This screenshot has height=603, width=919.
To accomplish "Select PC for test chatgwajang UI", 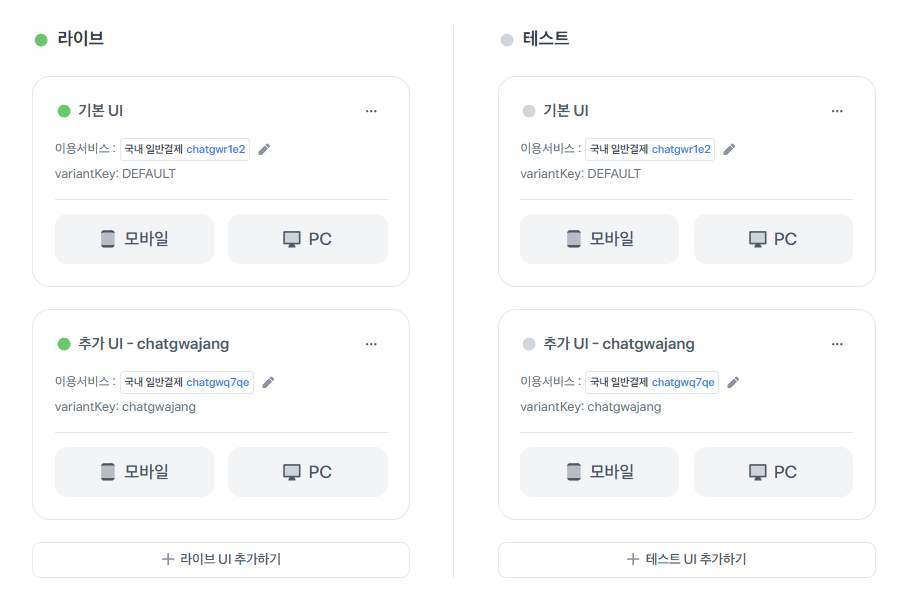I will click(773, 472).
